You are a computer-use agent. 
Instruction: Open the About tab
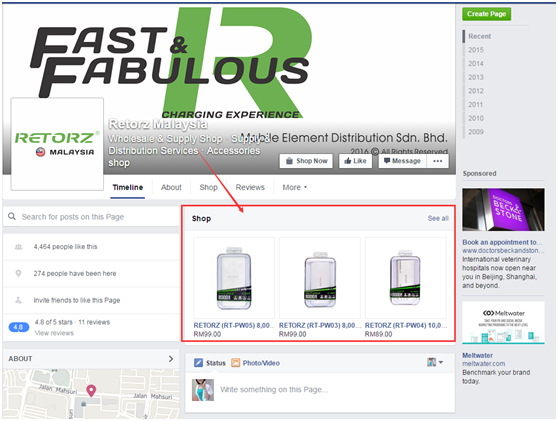pyautogui.click(x=171, y=187)
